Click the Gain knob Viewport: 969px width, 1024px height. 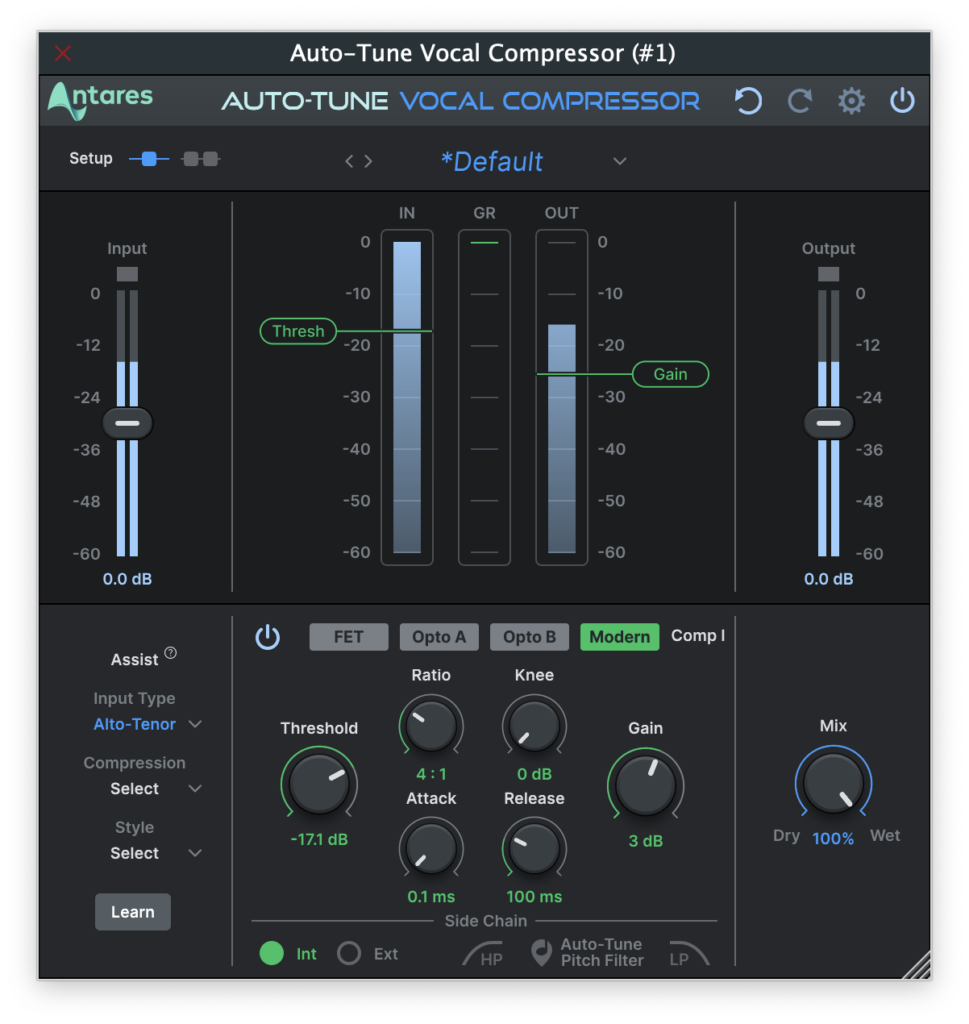click(x=645, y=784)
